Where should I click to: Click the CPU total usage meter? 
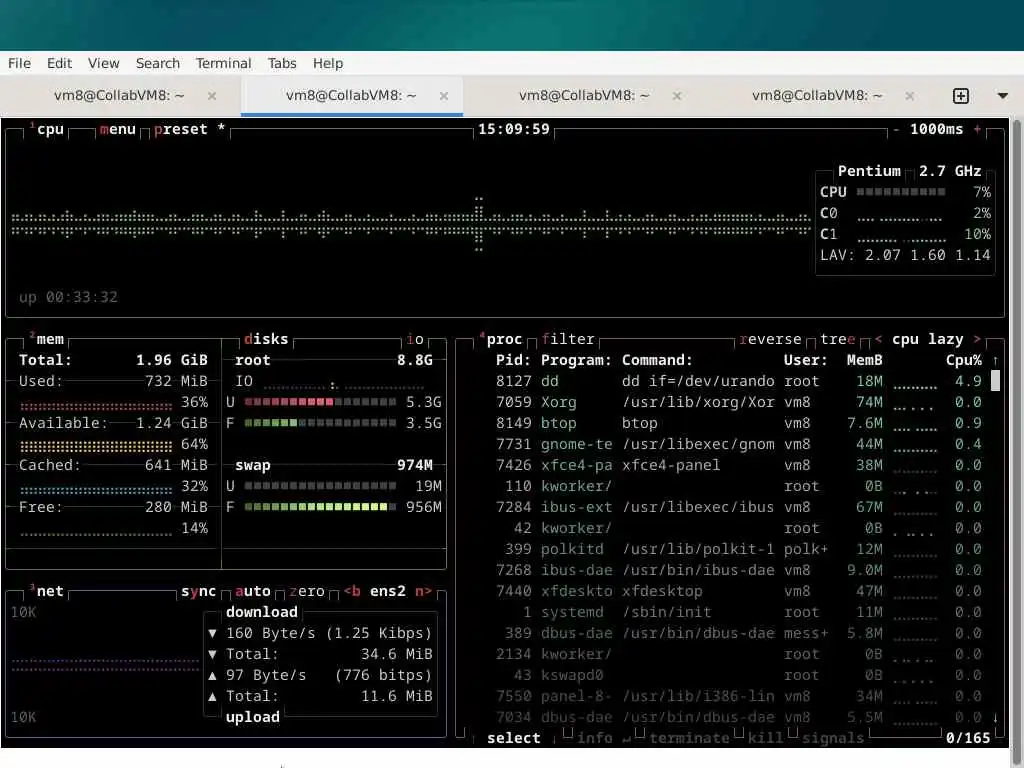tap(901, 192)
